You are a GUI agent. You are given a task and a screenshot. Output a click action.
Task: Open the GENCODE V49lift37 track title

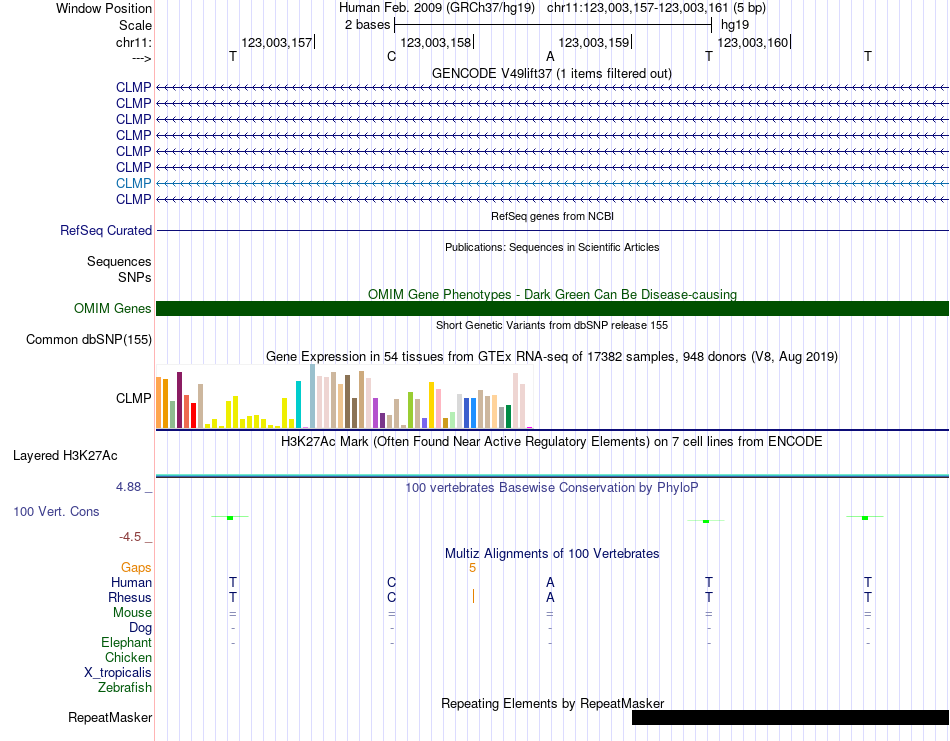click(551, 73)
